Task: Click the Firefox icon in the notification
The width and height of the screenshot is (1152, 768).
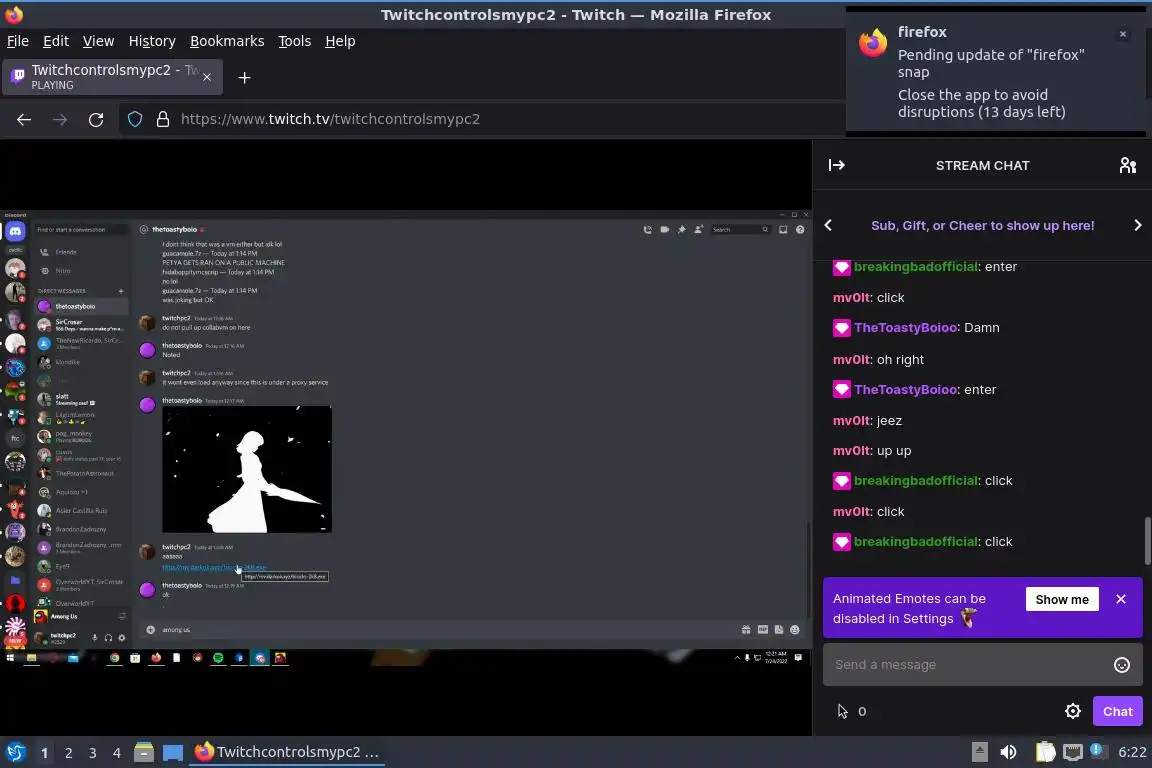Action: pos(873,43)
